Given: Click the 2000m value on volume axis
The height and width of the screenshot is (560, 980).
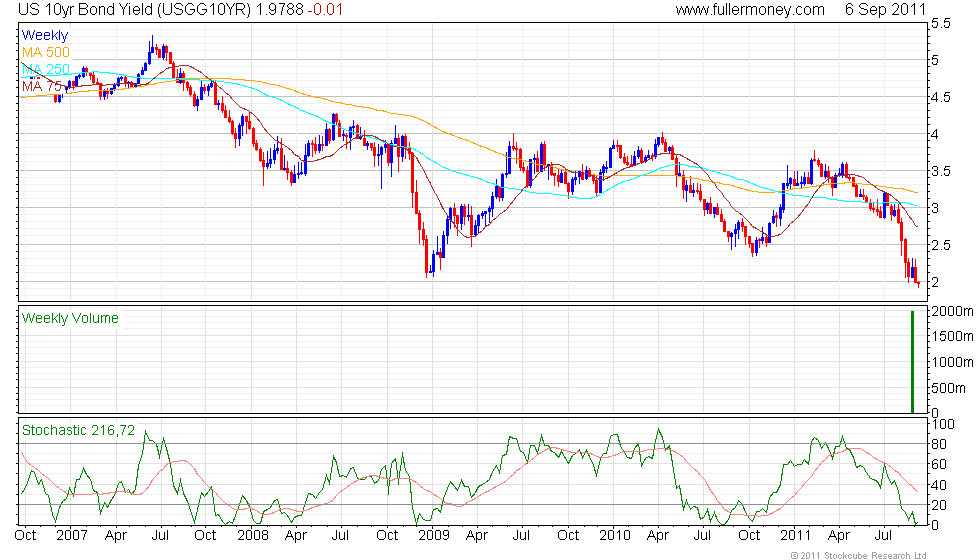Looking at the screenshot, I should pos(951,311).
